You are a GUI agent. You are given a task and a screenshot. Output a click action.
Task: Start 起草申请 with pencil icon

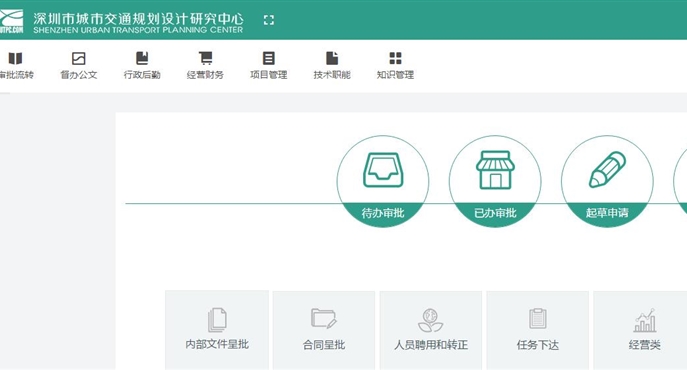pyautogui.click(x=607, y=181)
